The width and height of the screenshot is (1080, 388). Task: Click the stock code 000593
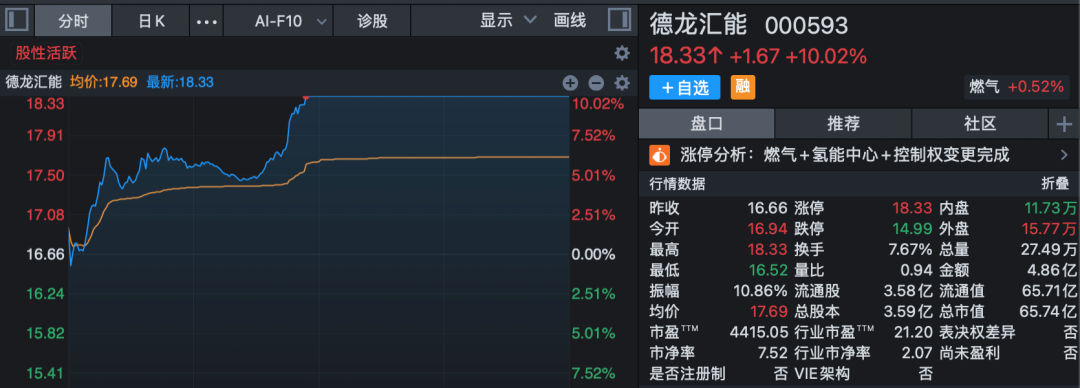click(807, 25)
